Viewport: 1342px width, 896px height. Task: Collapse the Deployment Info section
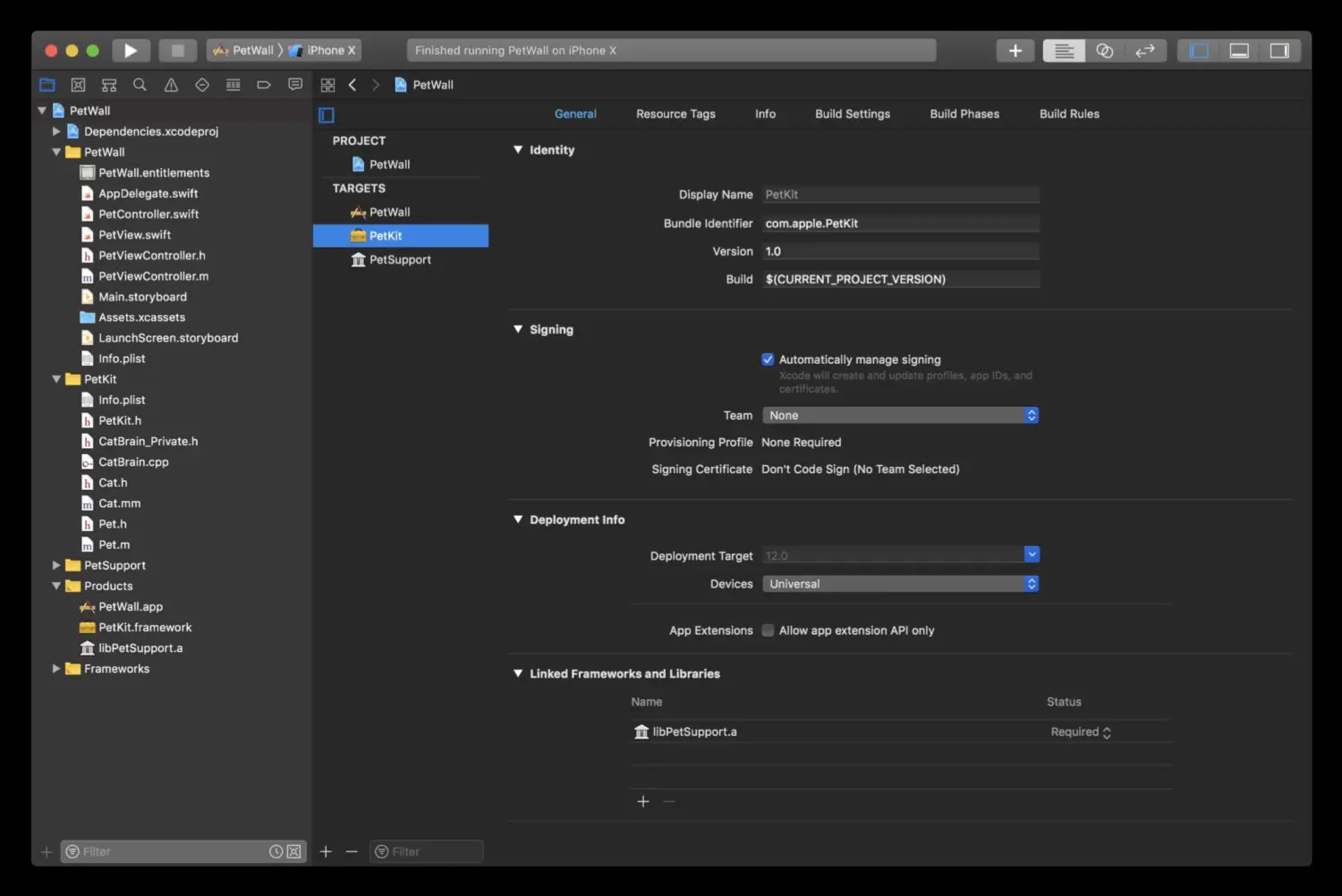pyautogui.click(x=518, y=520)
